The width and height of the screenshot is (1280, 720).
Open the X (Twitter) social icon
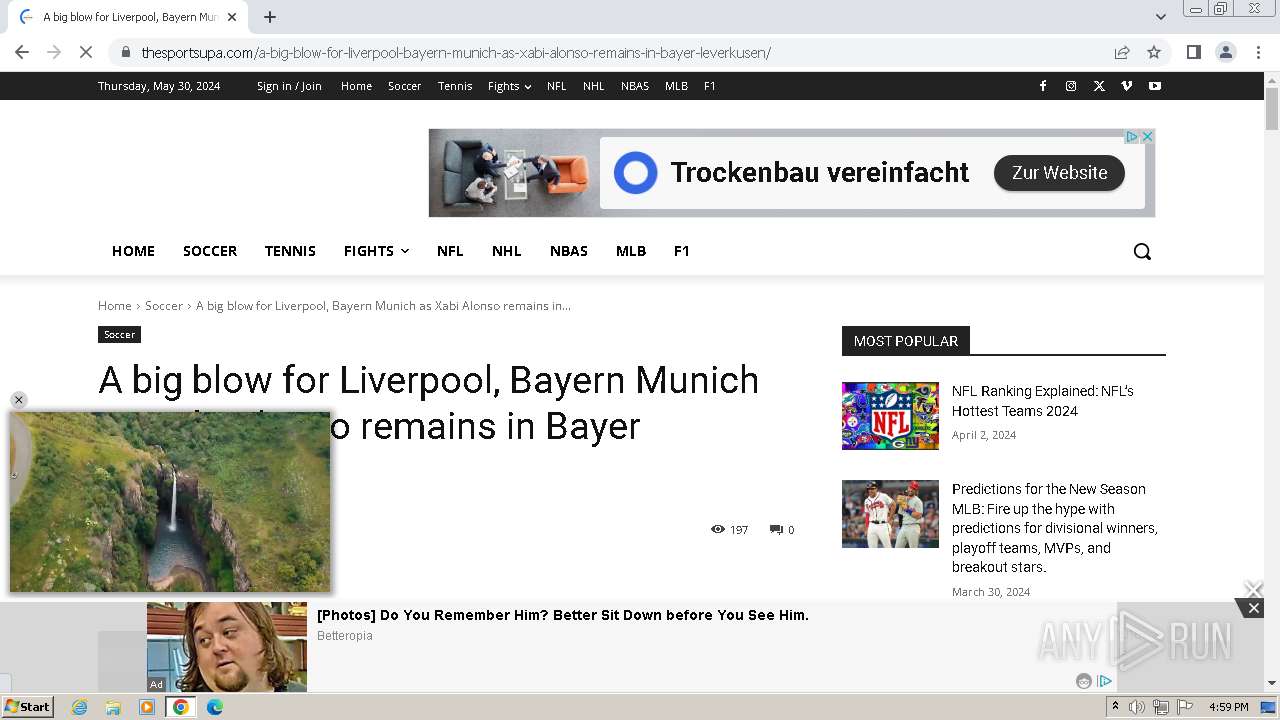pos(1099,86)
